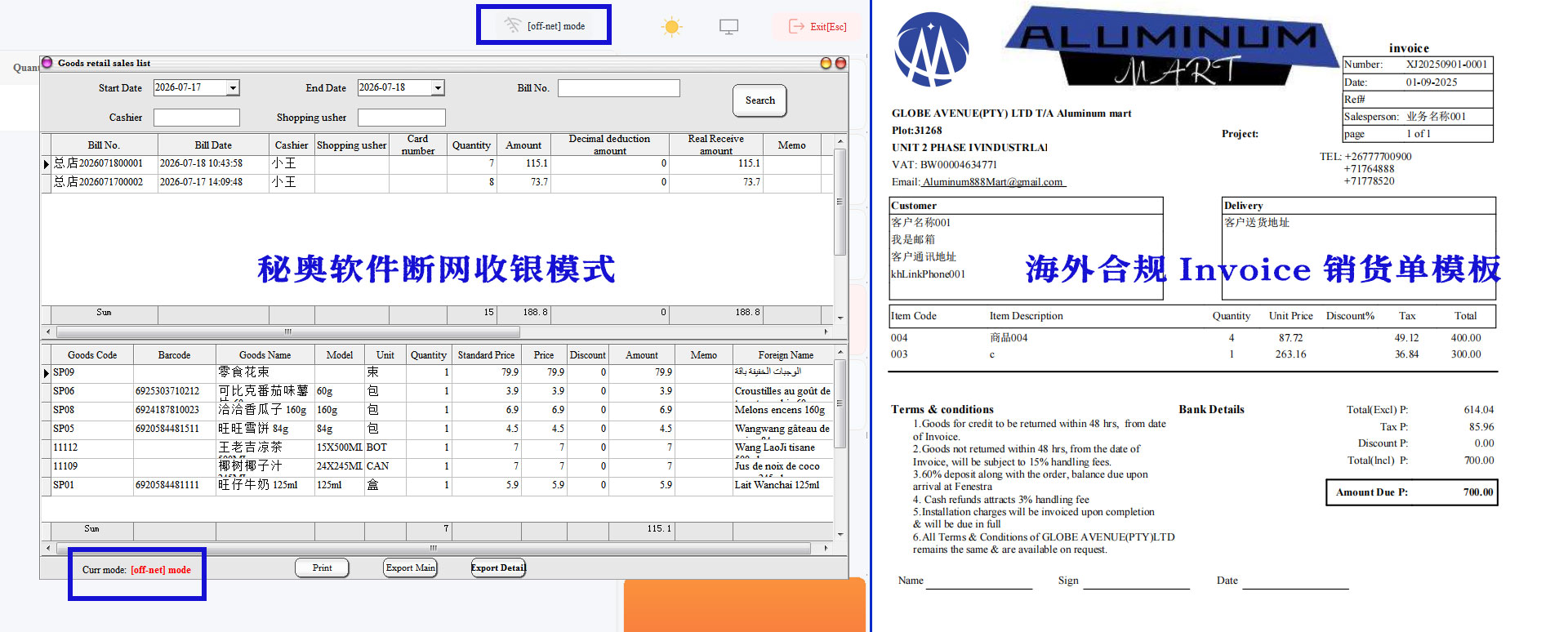The height and width of the screenshot is (632, 1568).
Task: Click the Exit[Esc] button
Action: pyautogui.click(x=817, y=27)
